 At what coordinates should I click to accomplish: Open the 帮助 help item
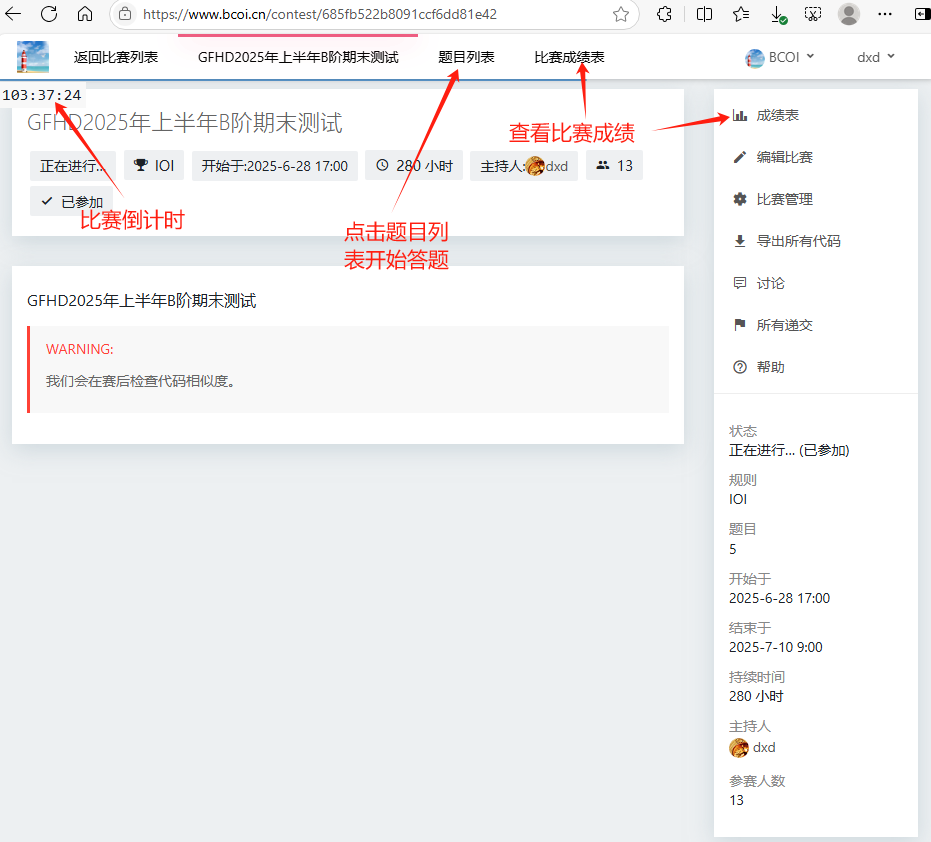coord(759,367)
